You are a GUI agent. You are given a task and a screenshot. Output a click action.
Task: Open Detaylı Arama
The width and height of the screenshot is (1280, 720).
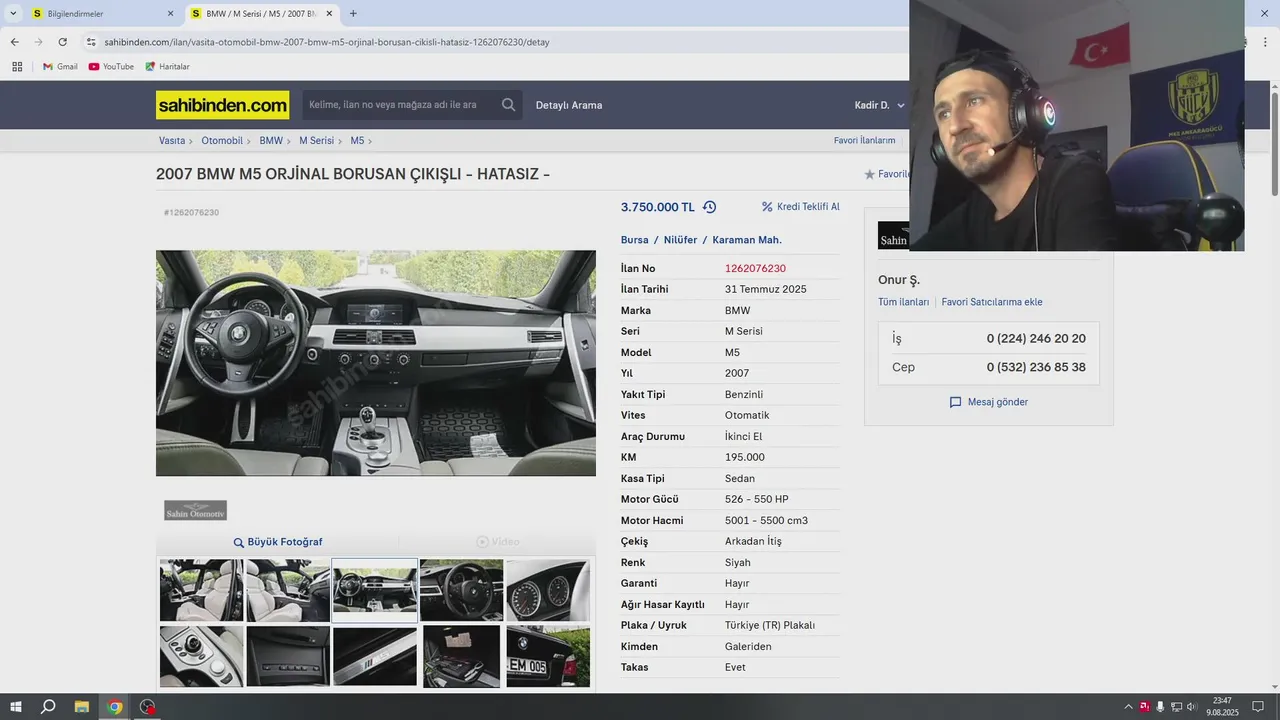coord(569,105)
